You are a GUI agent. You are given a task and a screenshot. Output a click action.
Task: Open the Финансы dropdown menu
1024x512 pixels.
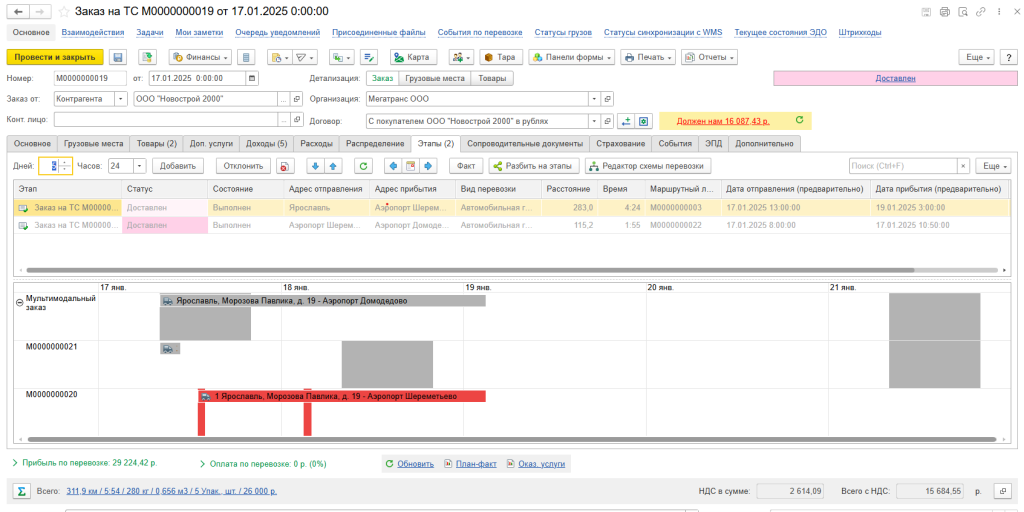201,57
